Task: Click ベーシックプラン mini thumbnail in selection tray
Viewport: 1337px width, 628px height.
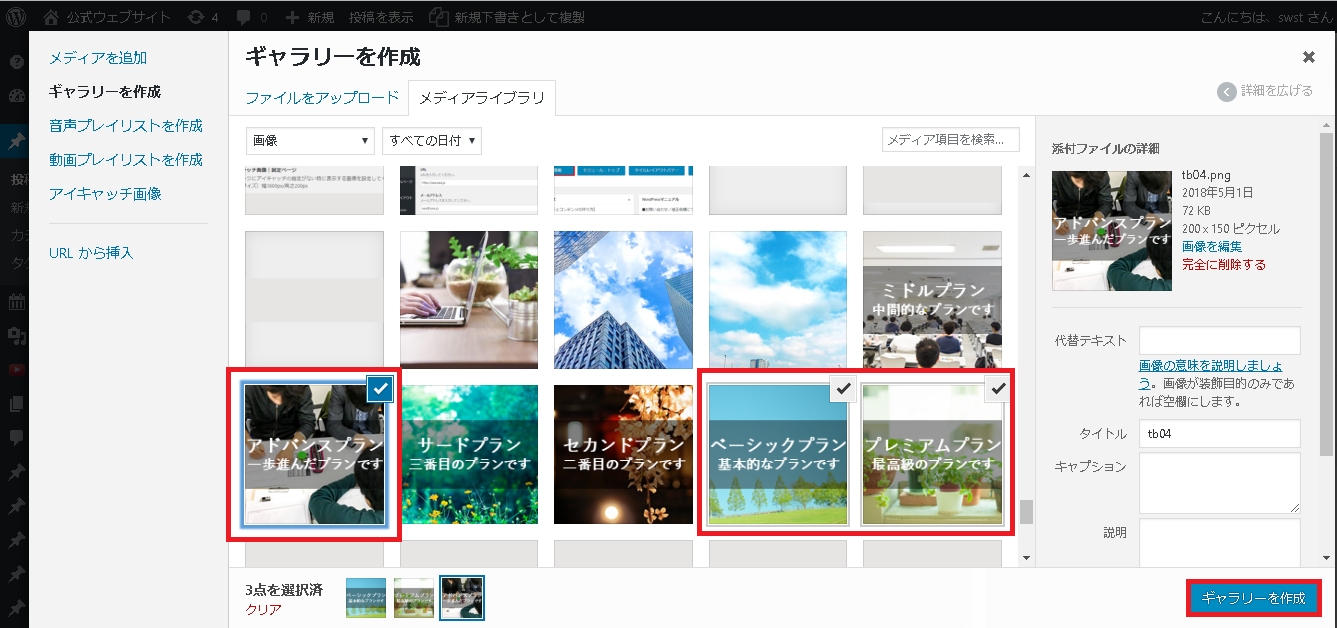Action: (366, 597)
